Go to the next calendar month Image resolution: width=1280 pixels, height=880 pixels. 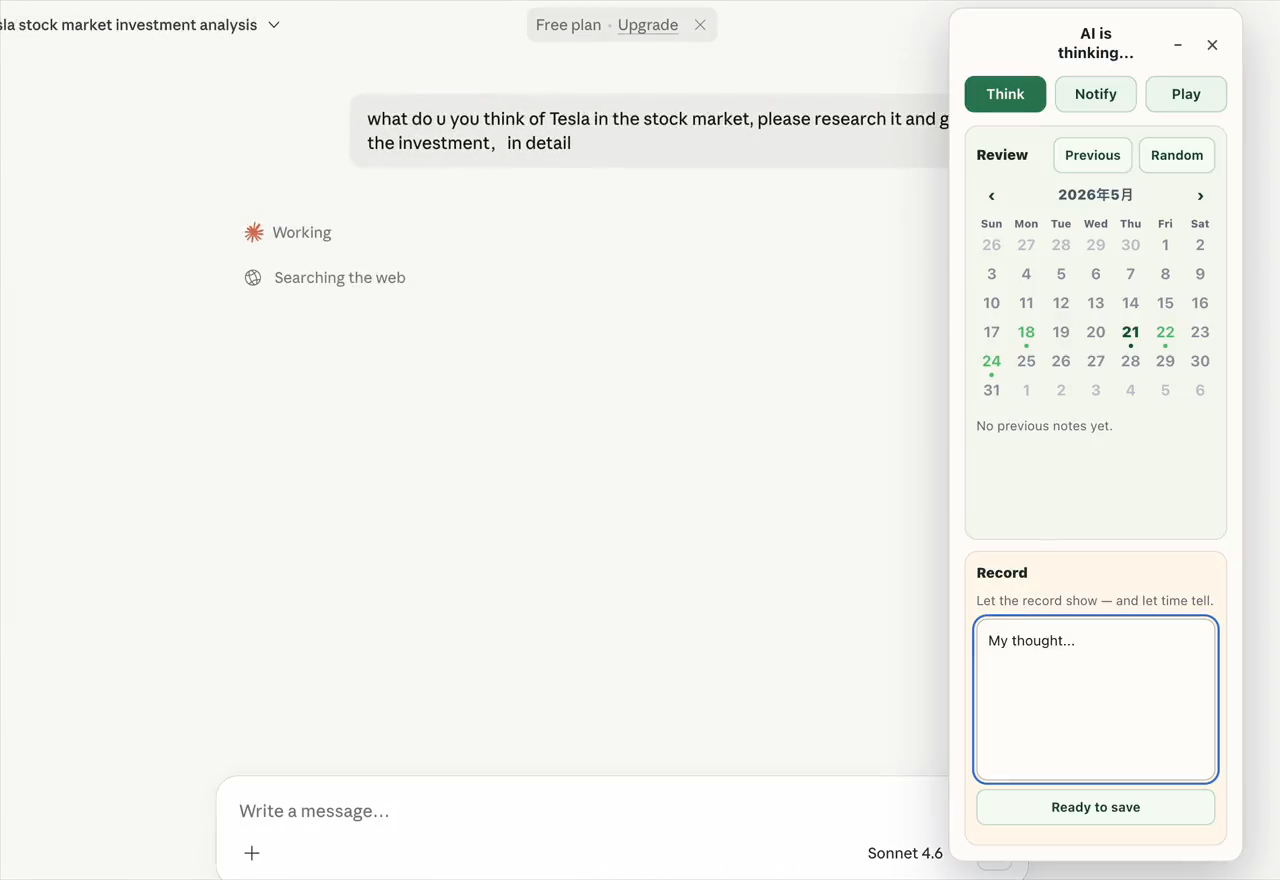coord(1200,196)
